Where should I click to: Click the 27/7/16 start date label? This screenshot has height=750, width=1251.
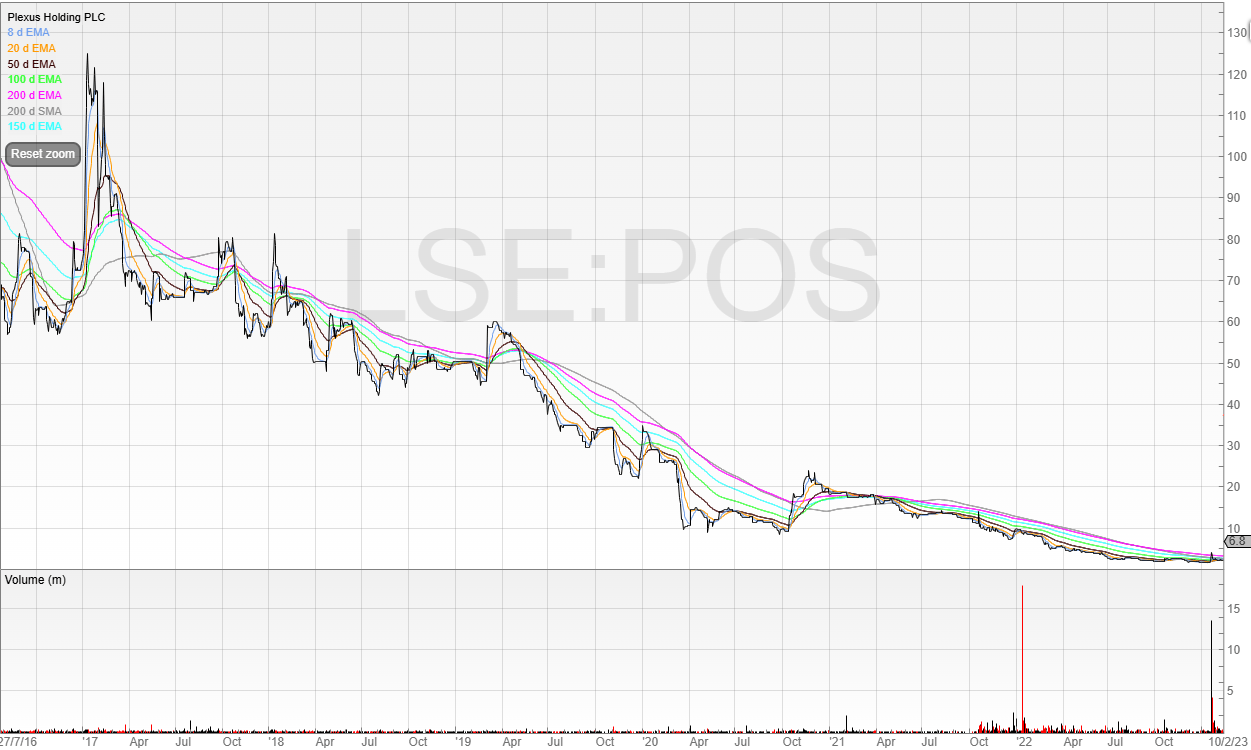[x=19, y=742]
